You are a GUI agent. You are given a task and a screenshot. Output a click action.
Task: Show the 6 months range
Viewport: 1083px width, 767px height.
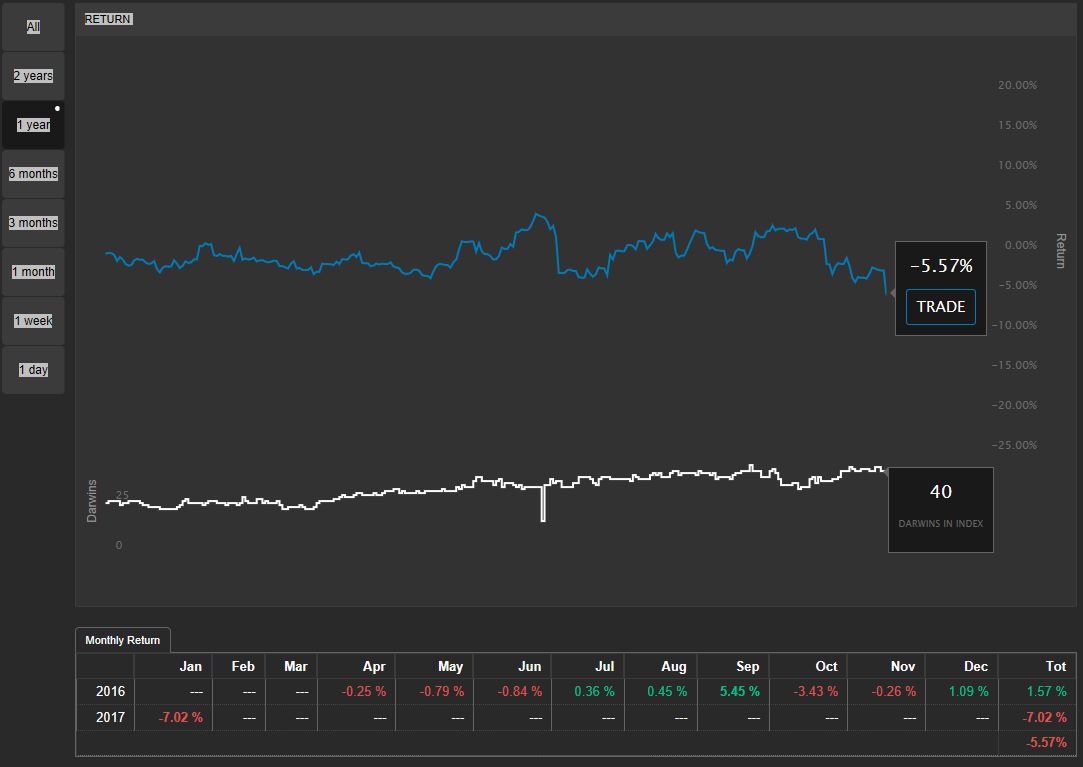click(x=33, y=174)
